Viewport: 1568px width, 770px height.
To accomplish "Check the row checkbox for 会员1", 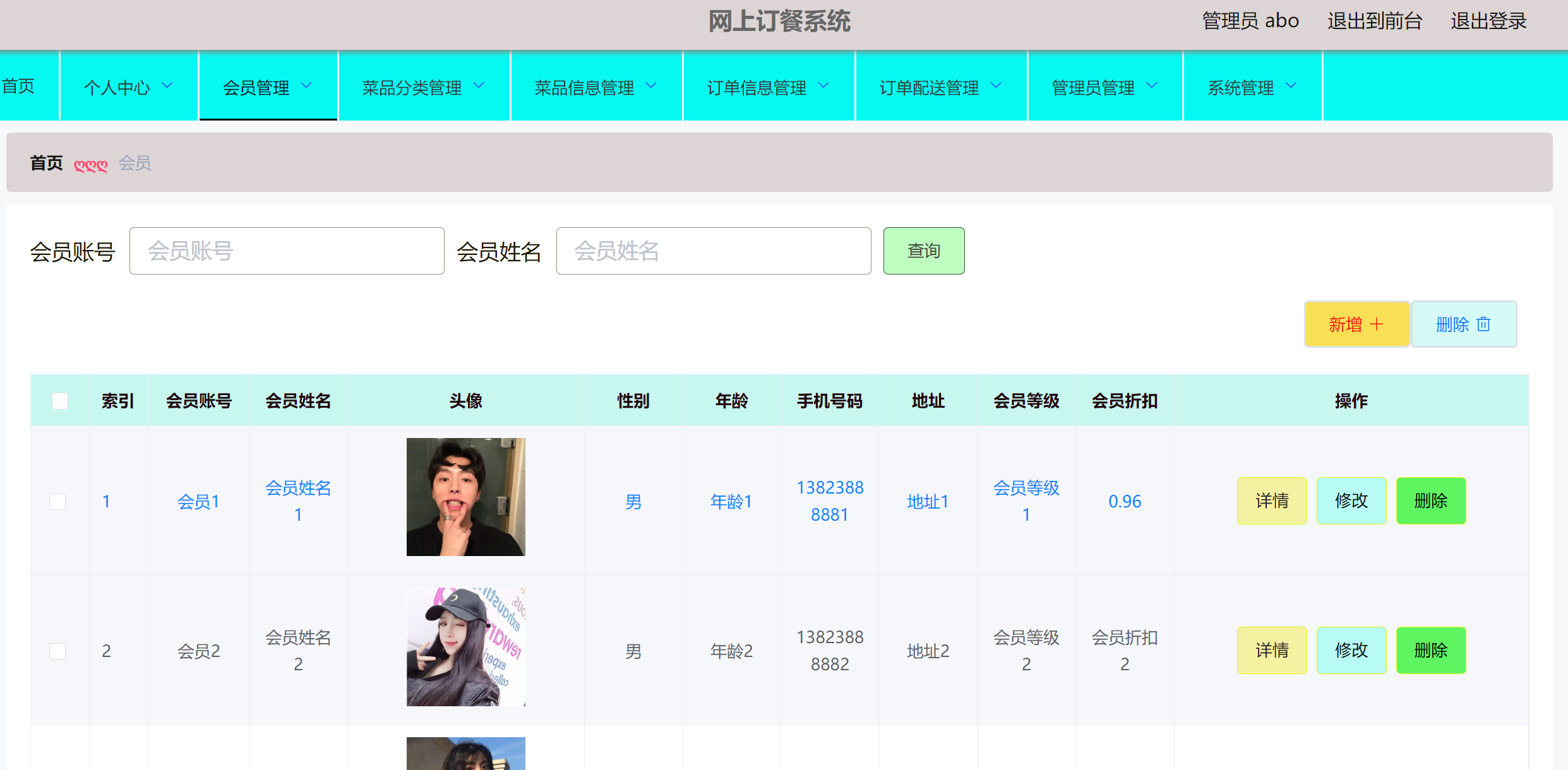I will click(57, 502).
